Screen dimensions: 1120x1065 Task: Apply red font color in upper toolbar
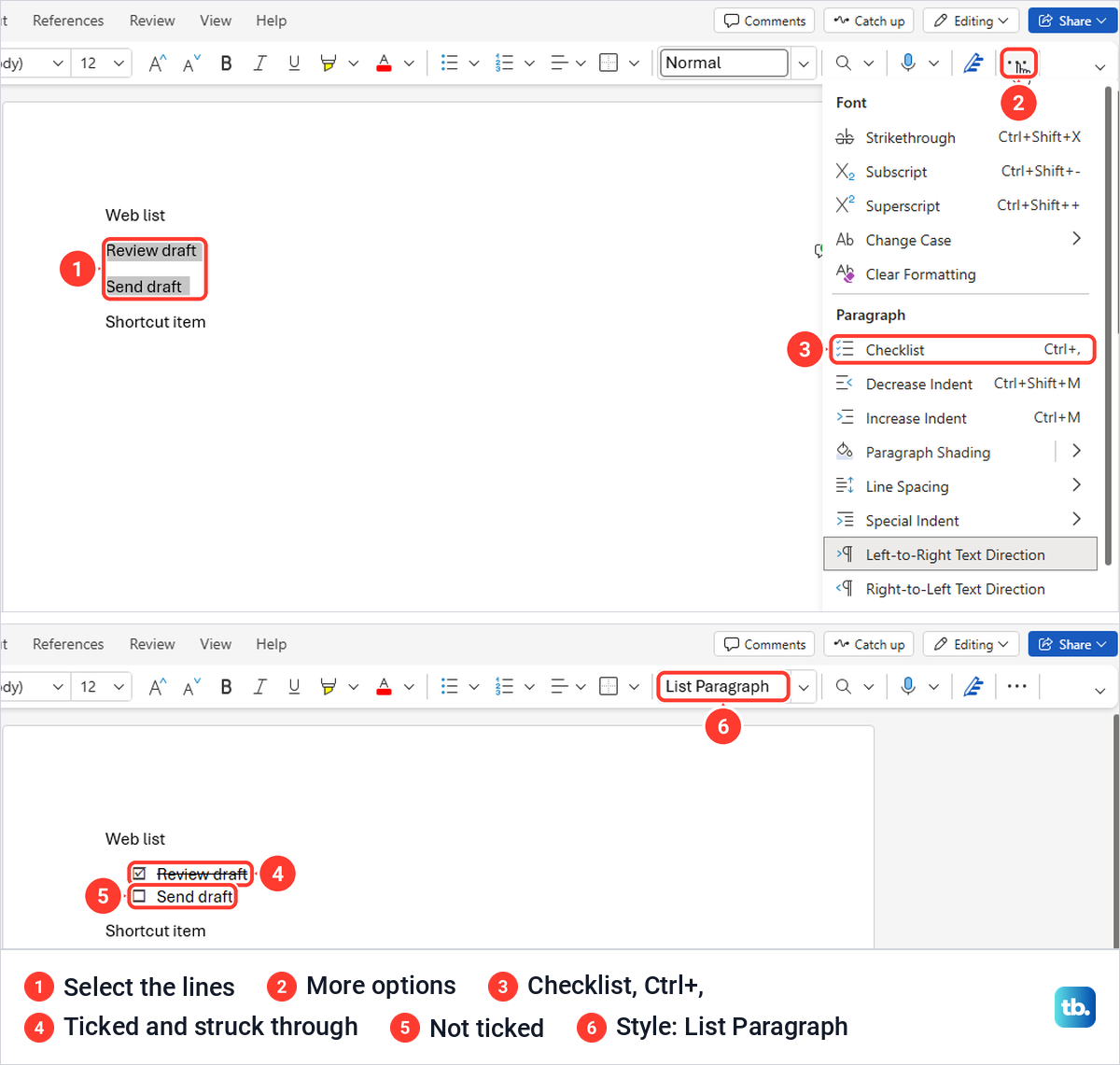click(384, 63)
